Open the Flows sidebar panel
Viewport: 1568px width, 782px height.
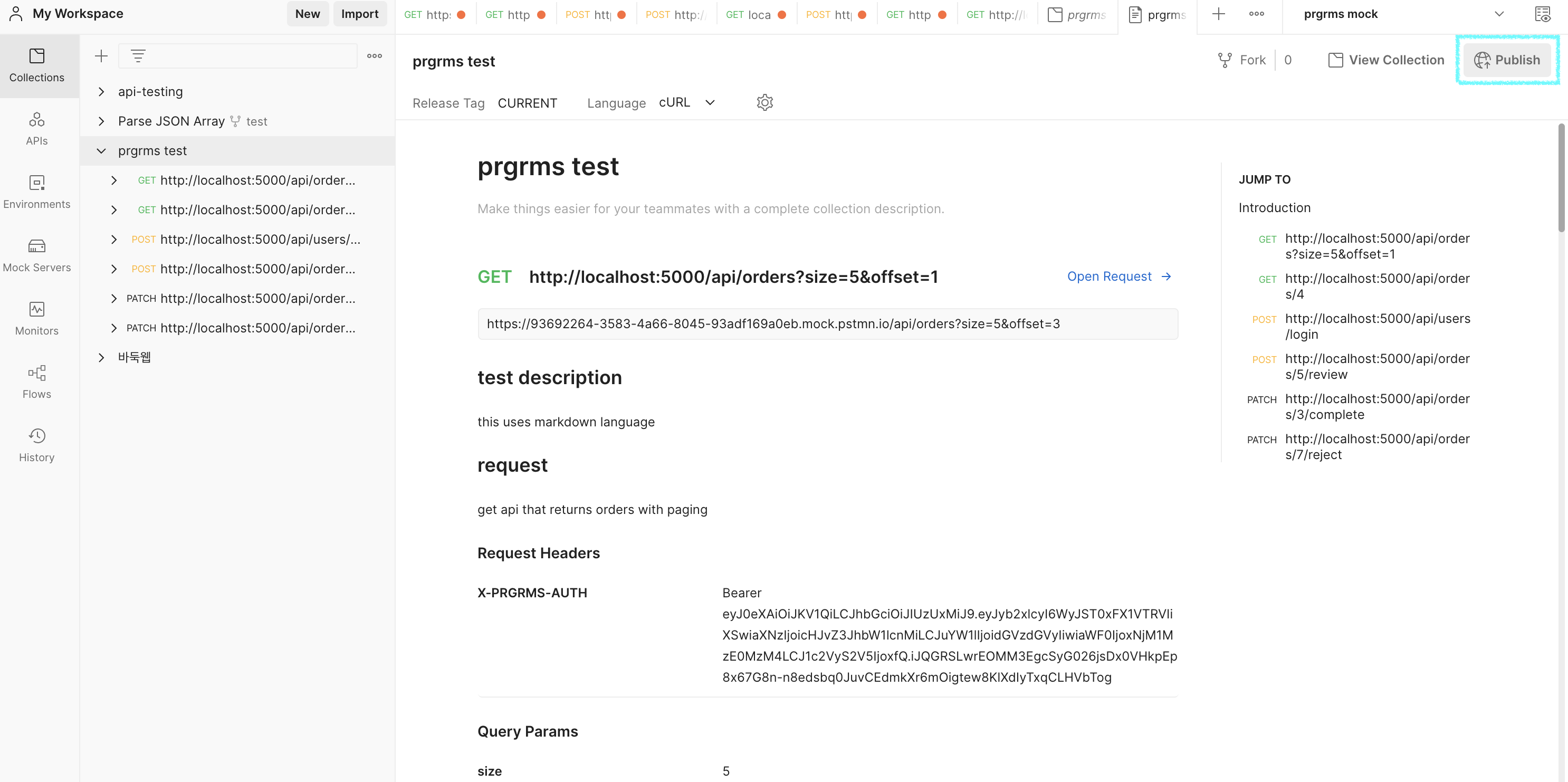pos(36,382)
